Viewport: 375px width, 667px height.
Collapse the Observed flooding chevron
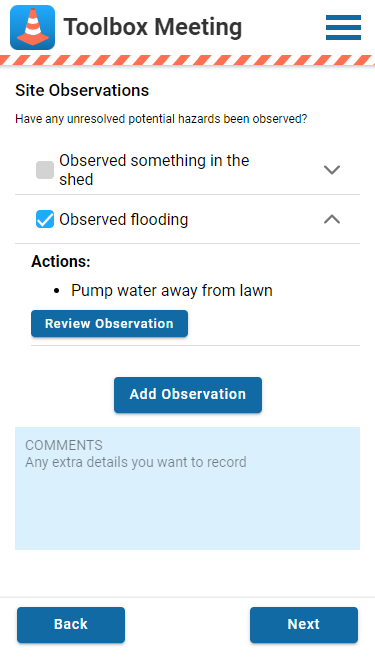[x=332, y=219]
